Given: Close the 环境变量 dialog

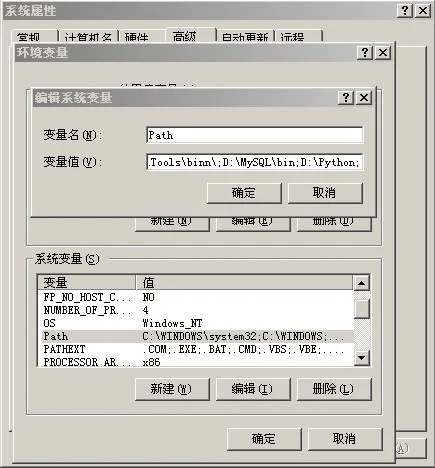Looking at the screenshot, I should pos(383,53).
